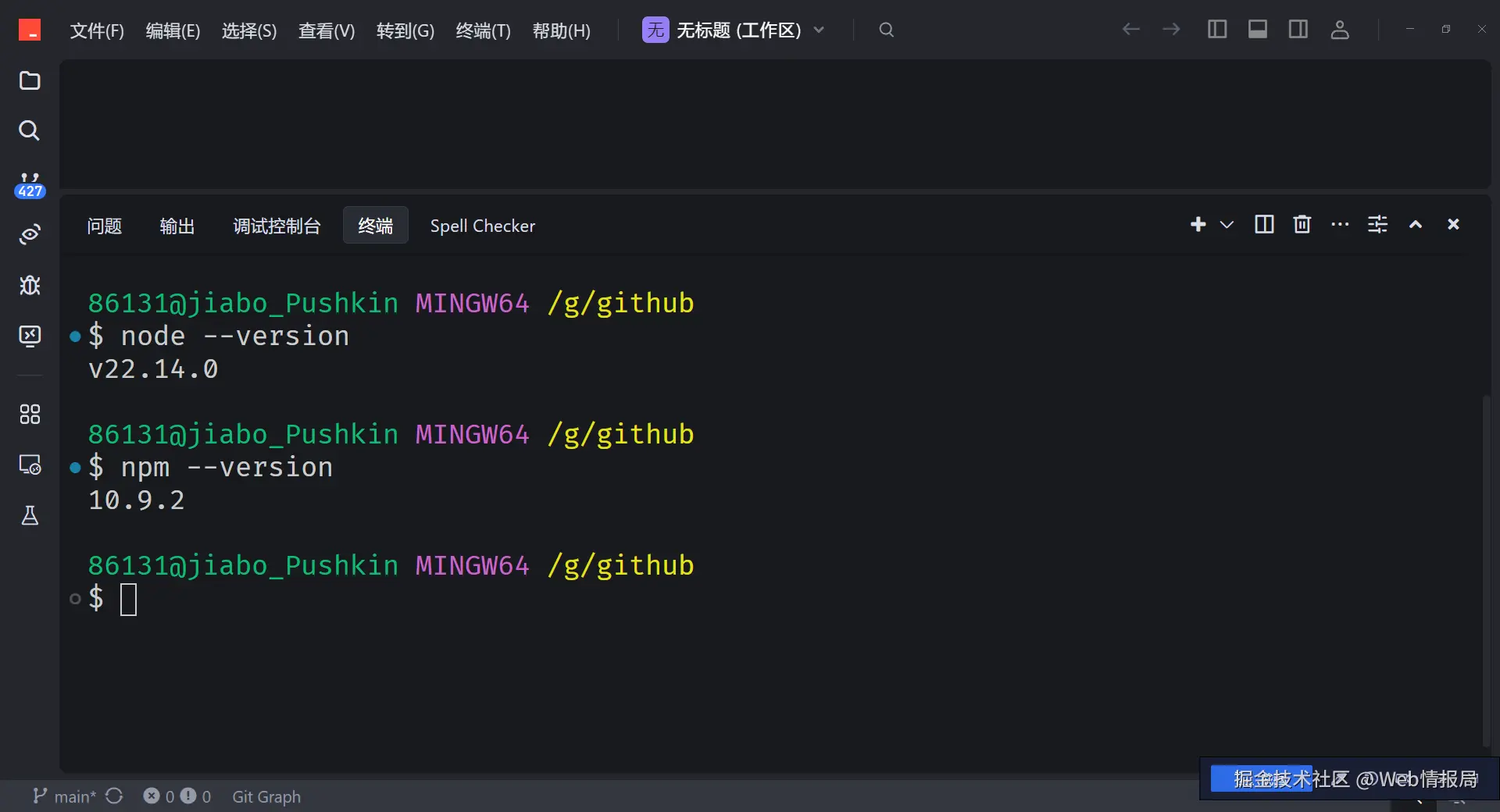Toggle the bottom panel visibility
This screenshot has height=812, width=1500.
[1257, 30]
